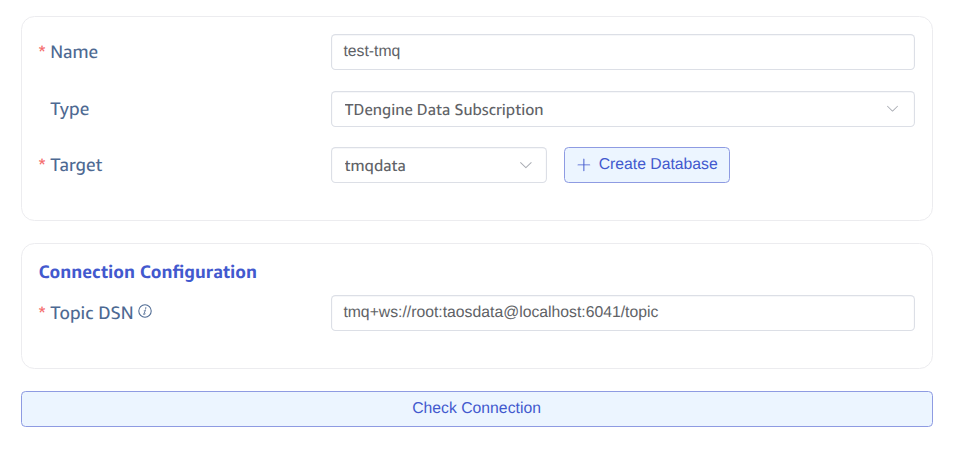The width and height of the screenshot is (972, 457).
Task: Click the red asterisk before Name
Action: 42,52
